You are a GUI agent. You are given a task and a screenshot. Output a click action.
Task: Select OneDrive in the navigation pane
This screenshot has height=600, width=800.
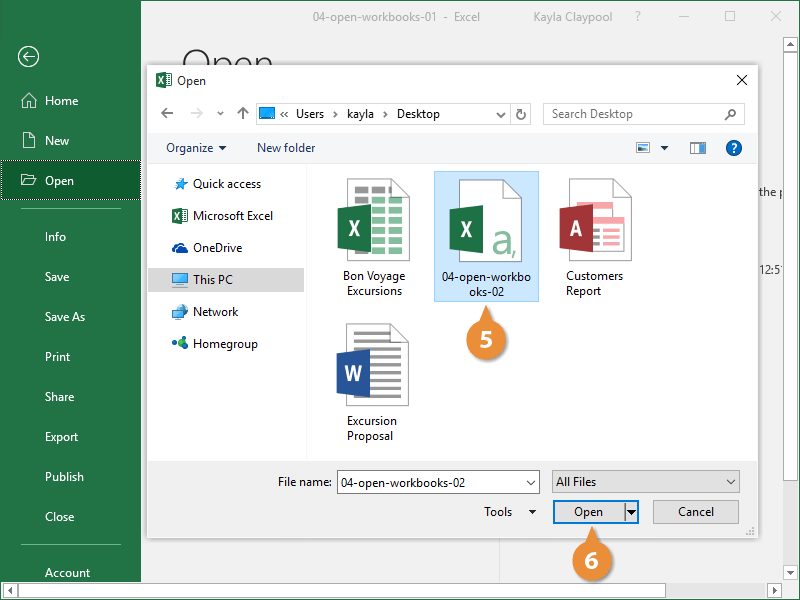pos(217,248)
